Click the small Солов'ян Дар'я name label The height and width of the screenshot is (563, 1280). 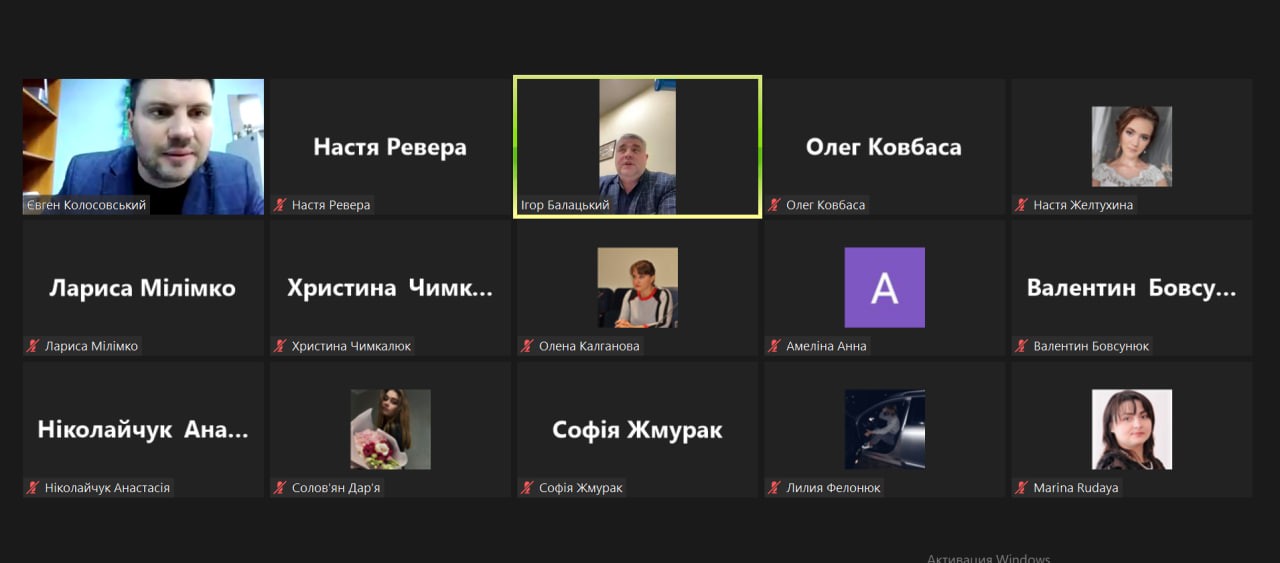click(x=336, y=488)
